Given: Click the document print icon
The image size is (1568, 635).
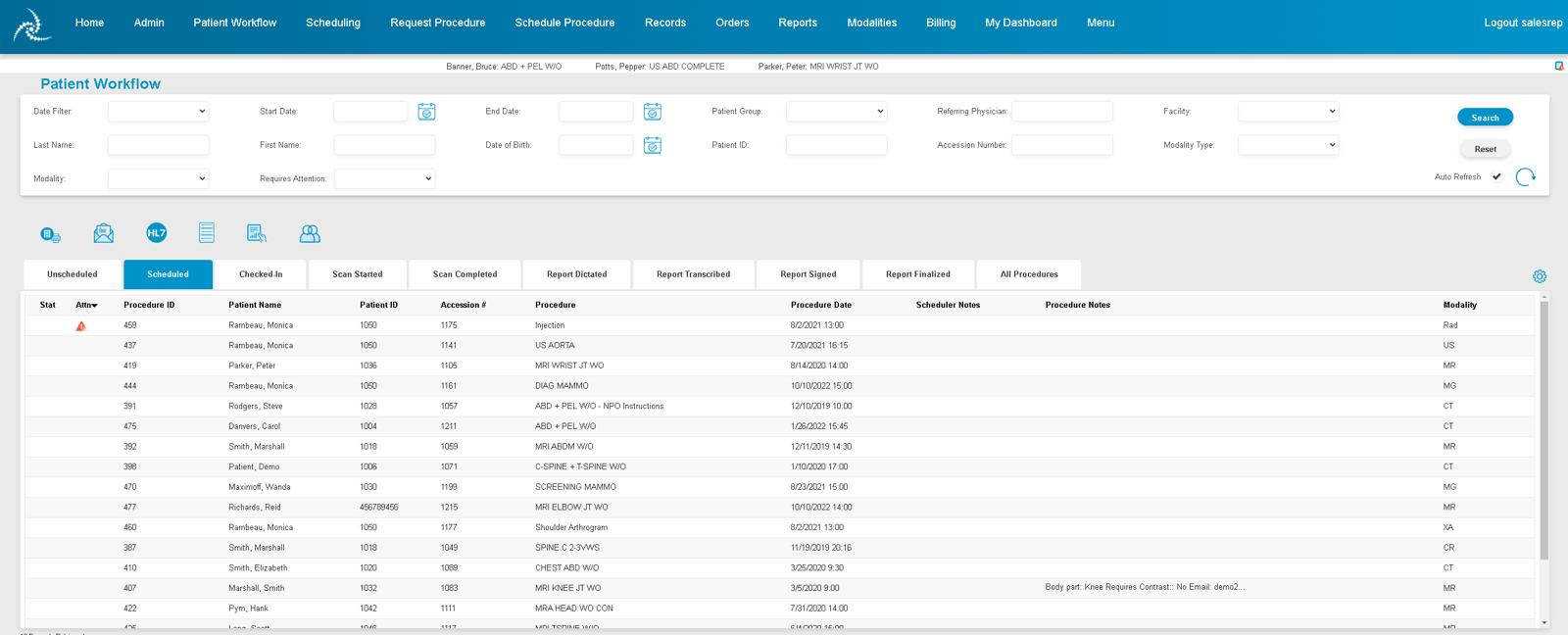Looking at the screenshot, I should click(50, 234).
